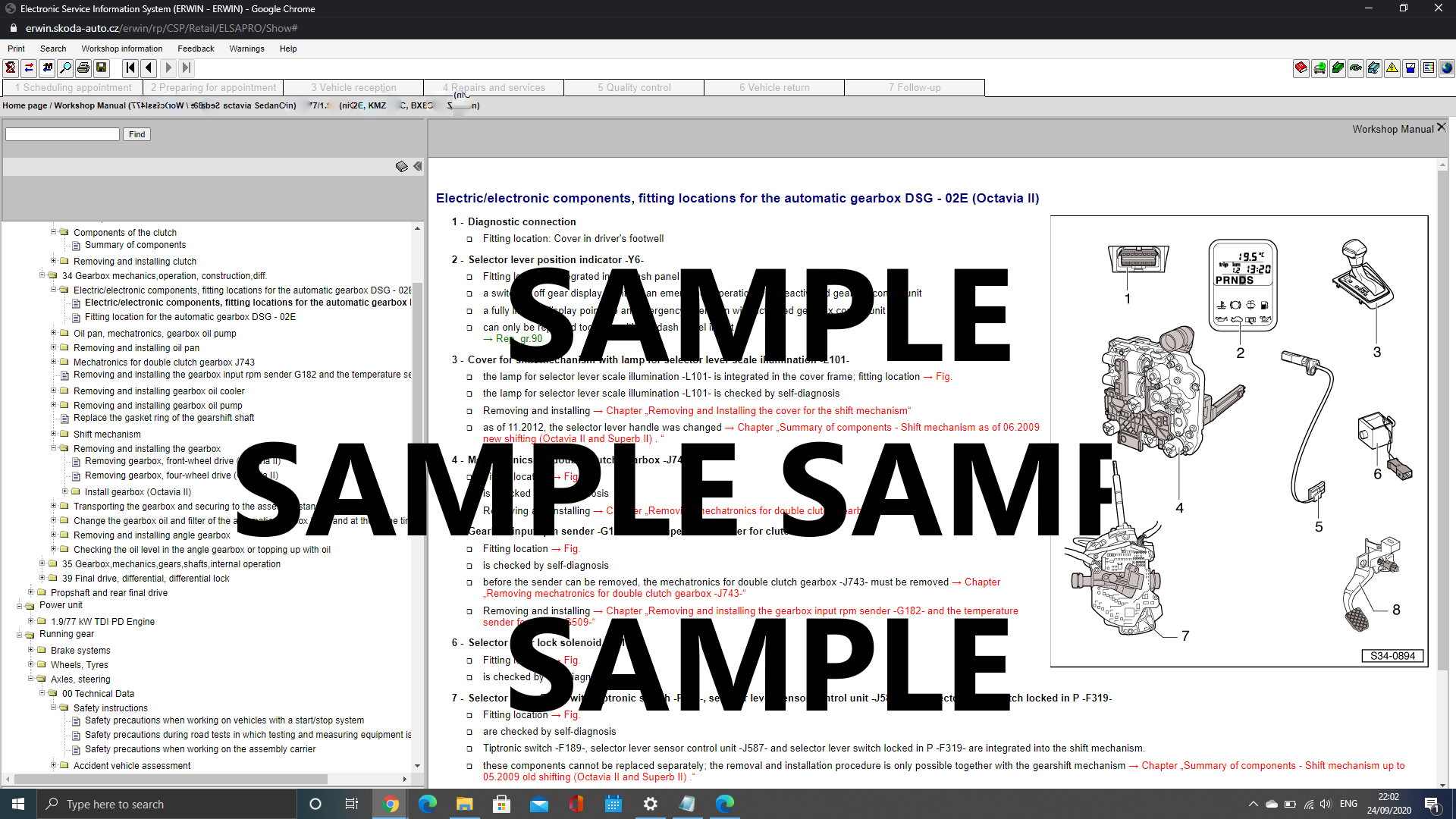Go to first page arrow icon

coord(130,68)
